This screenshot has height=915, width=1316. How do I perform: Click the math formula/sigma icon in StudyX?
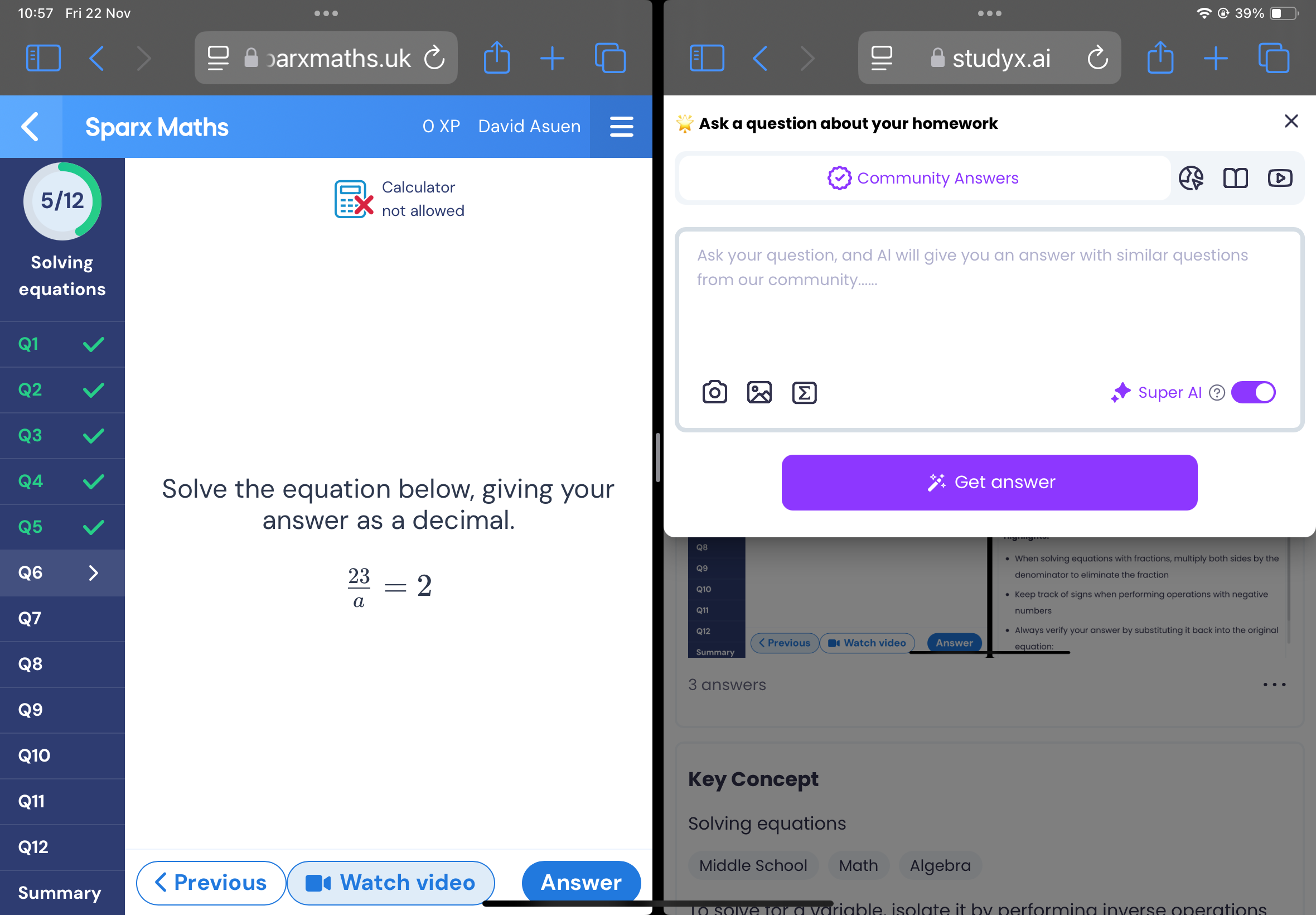coord(805,392)
